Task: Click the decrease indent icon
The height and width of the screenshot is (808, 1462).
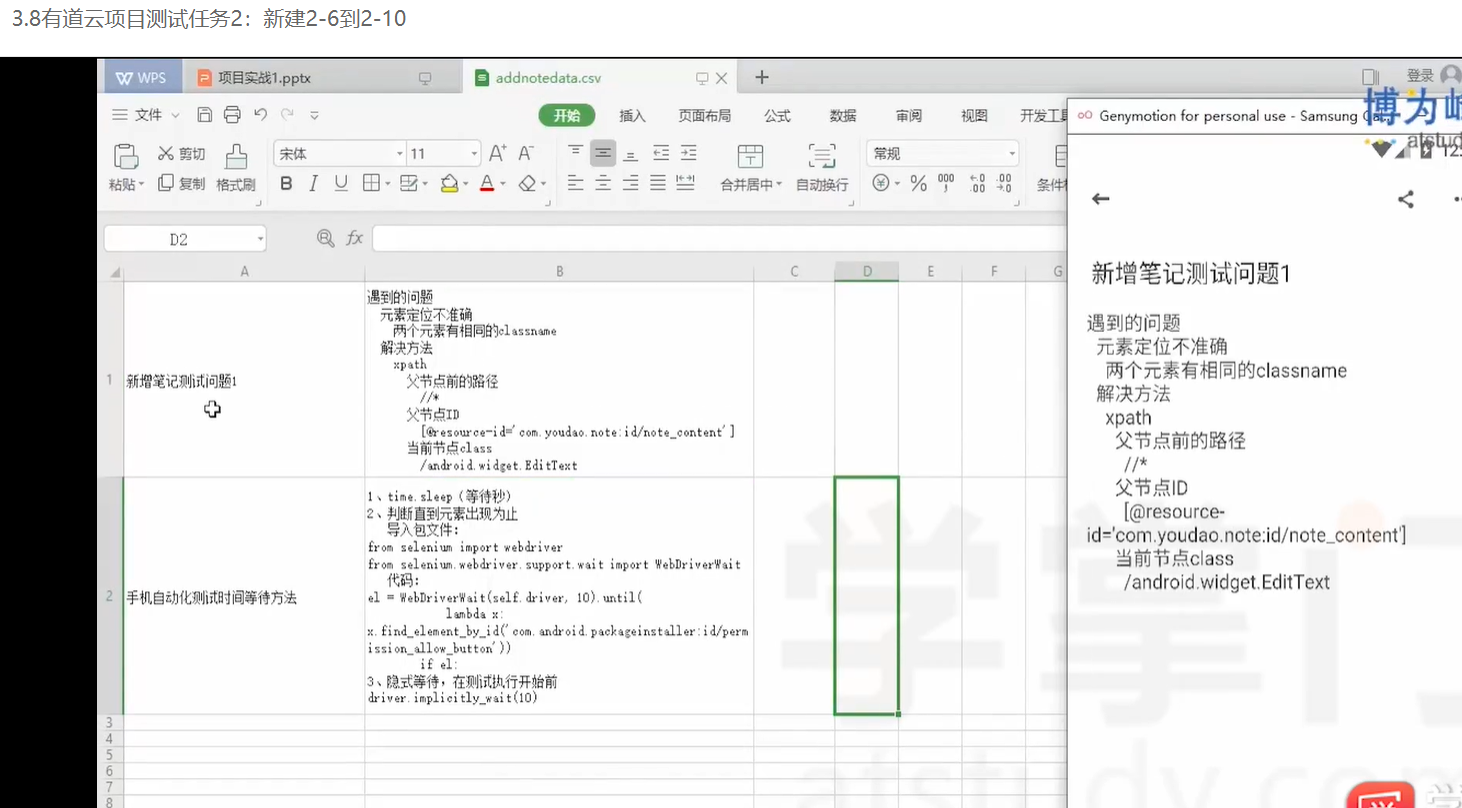Action: coord(661,153)
